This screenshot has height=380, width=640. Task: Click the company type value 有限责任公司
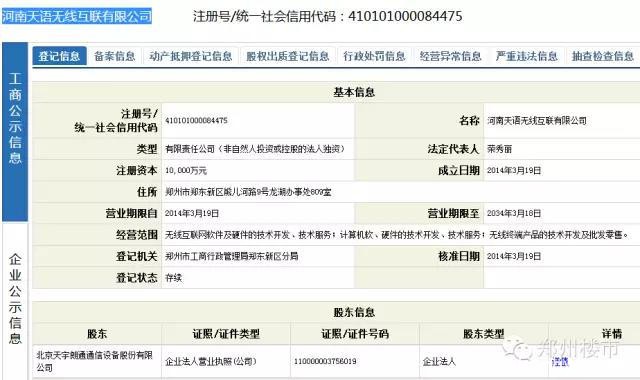click(255, 149)
